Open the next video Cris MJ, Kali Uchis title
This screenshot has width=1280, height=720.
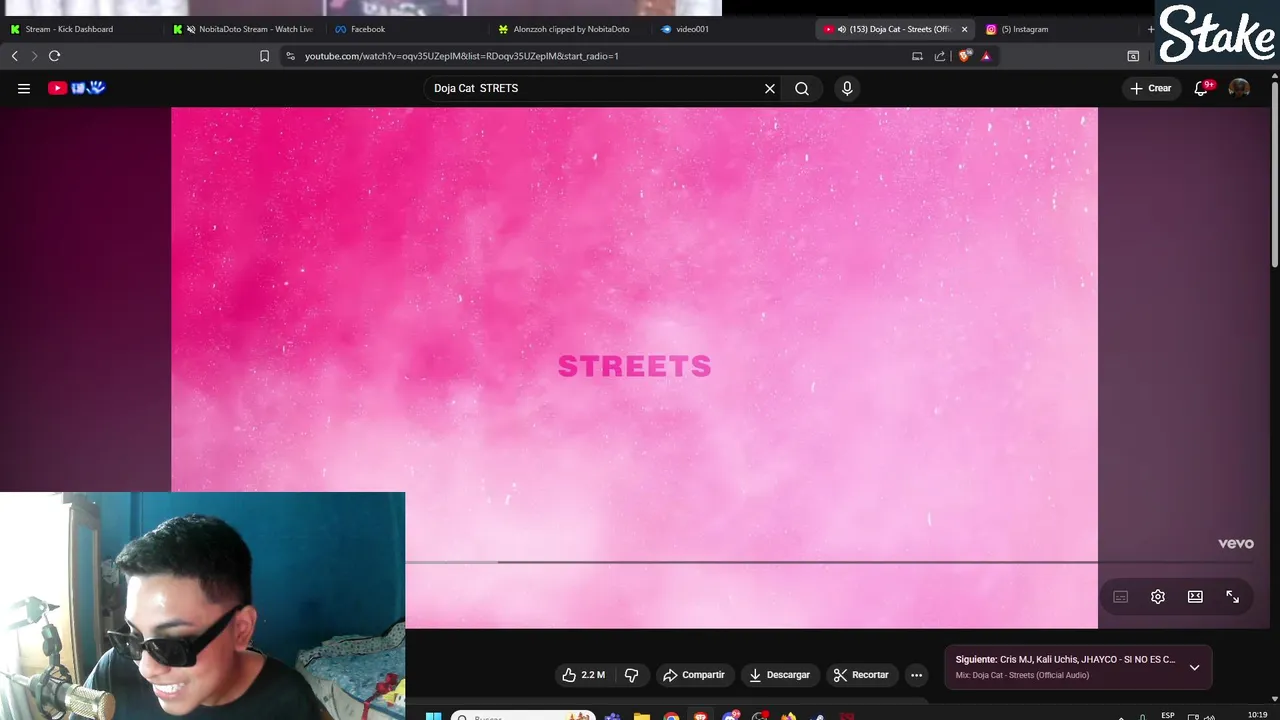coord(1088,660)
